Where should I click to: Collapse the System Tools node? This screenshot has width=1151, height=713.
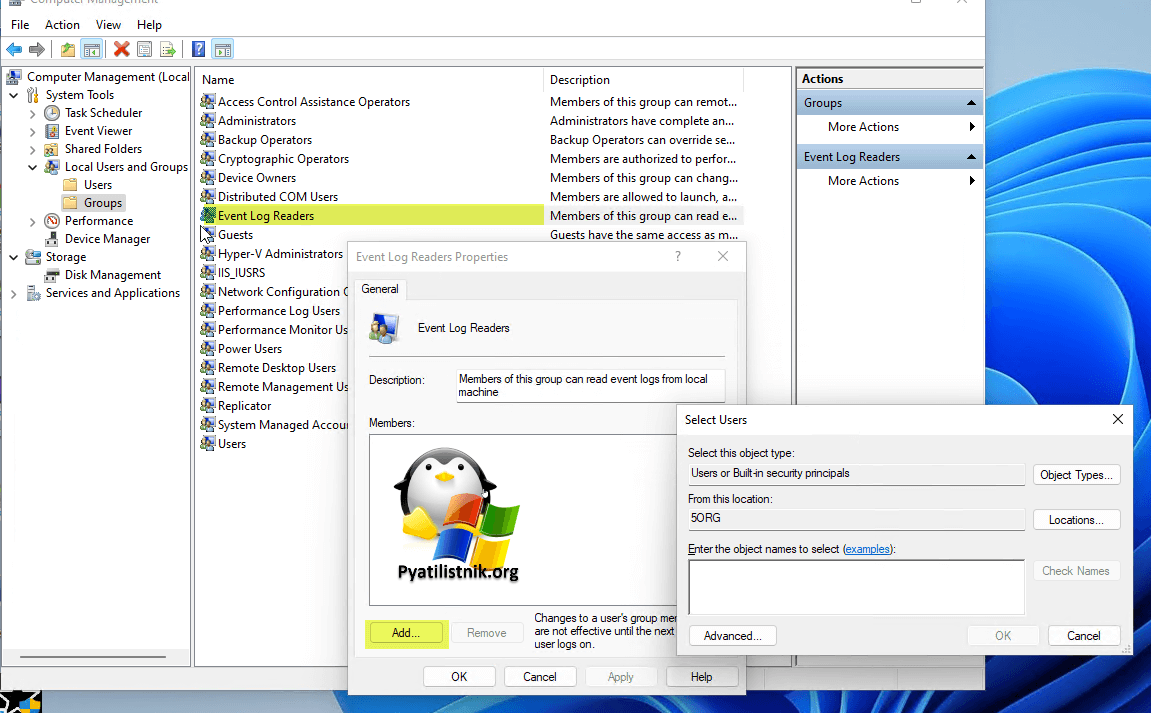14,95
